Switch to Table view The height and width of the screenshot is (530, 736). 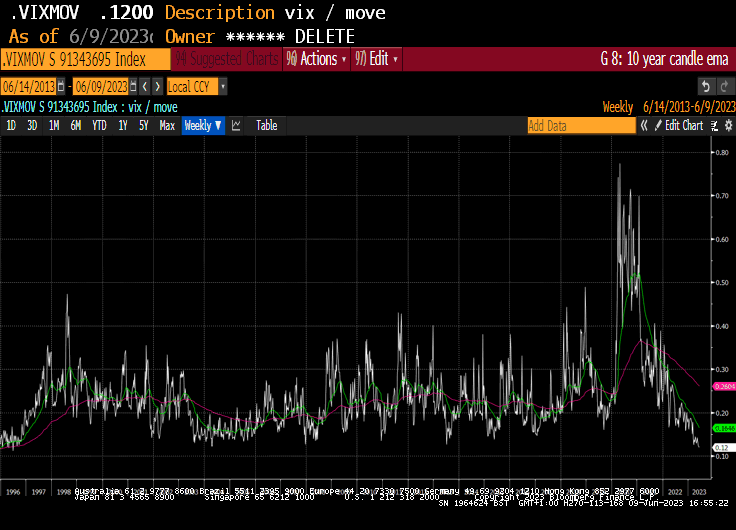(266, 126)
